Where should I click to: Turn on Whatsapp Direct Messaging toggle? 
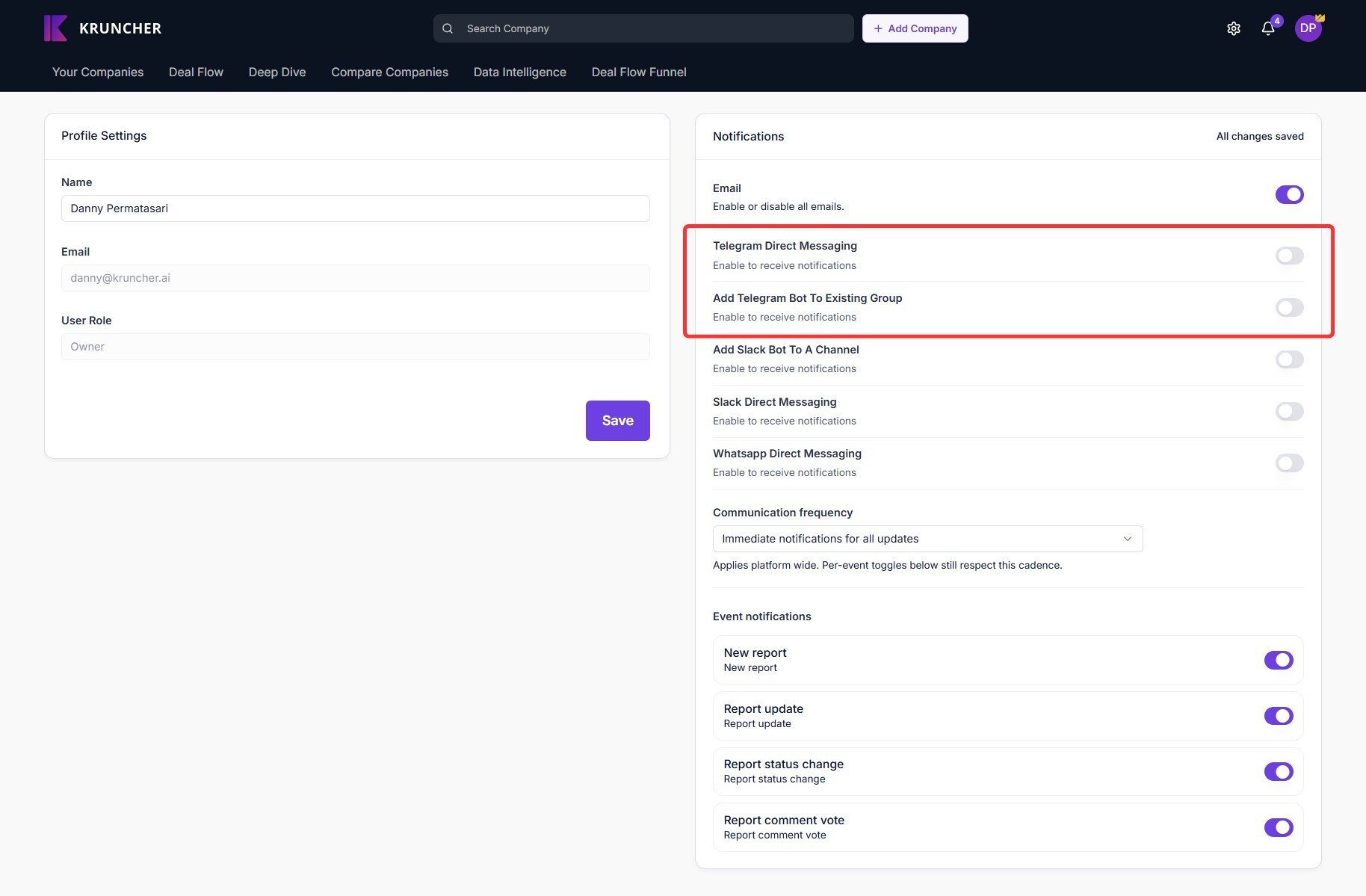(1289, 463)
